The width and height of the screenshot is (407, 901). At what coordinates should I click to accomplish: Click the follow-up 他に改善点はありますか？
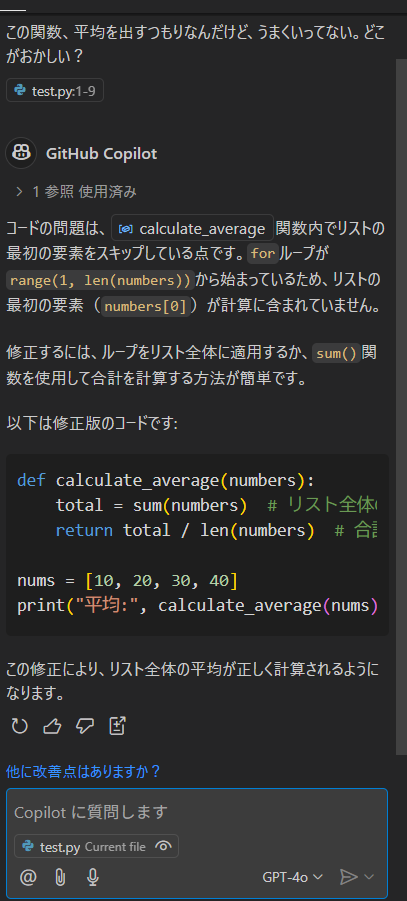(83, 771)
